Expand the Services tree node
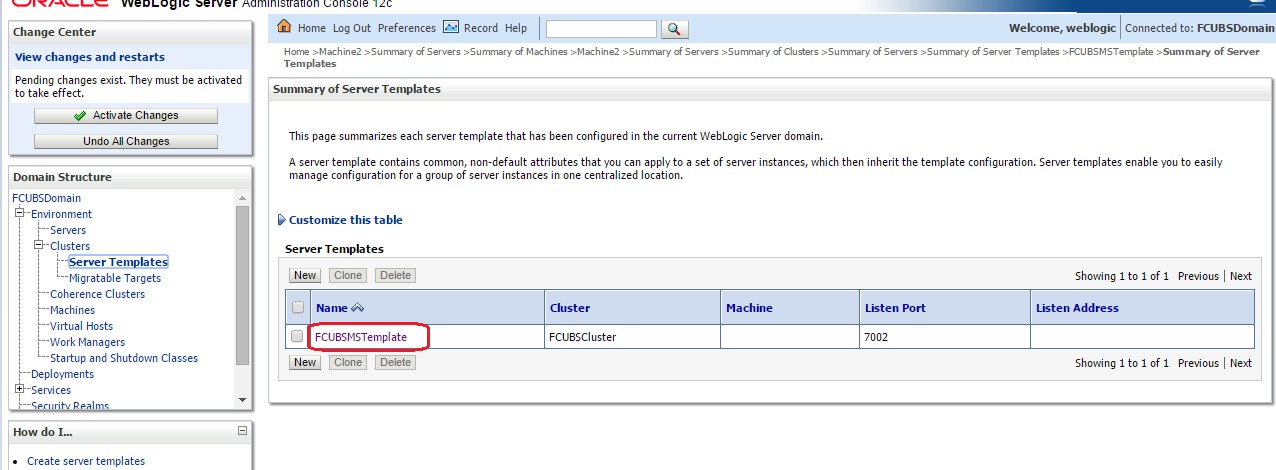This screenshot has height=470, width=1276. click(21, 390)
